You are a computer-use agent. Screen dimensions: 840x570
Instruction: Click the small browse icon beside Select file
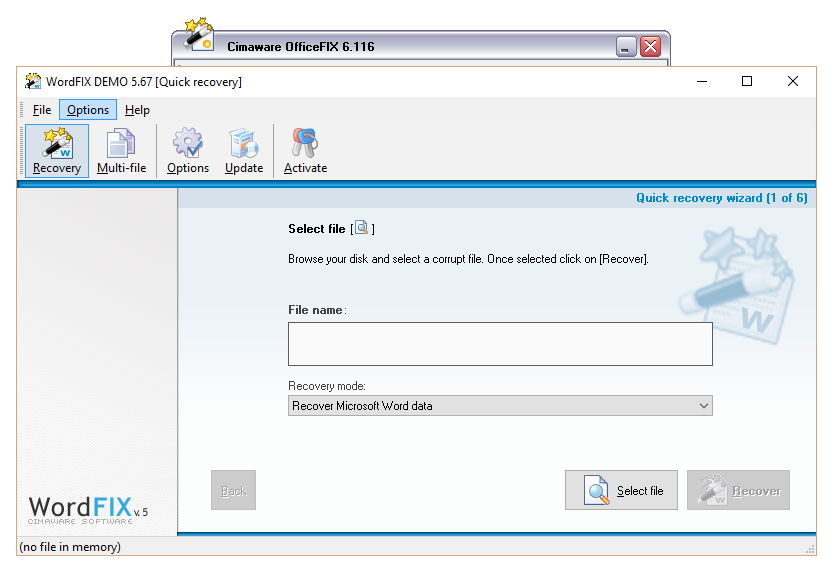click(x=362, y=228)
